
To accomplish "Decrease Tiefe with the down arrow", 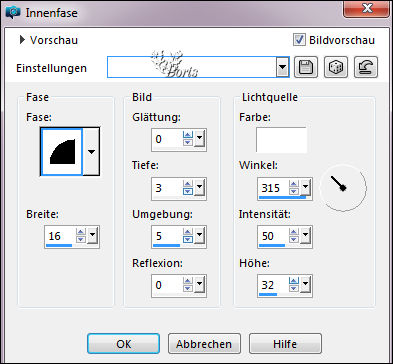I will pos(188,191).
